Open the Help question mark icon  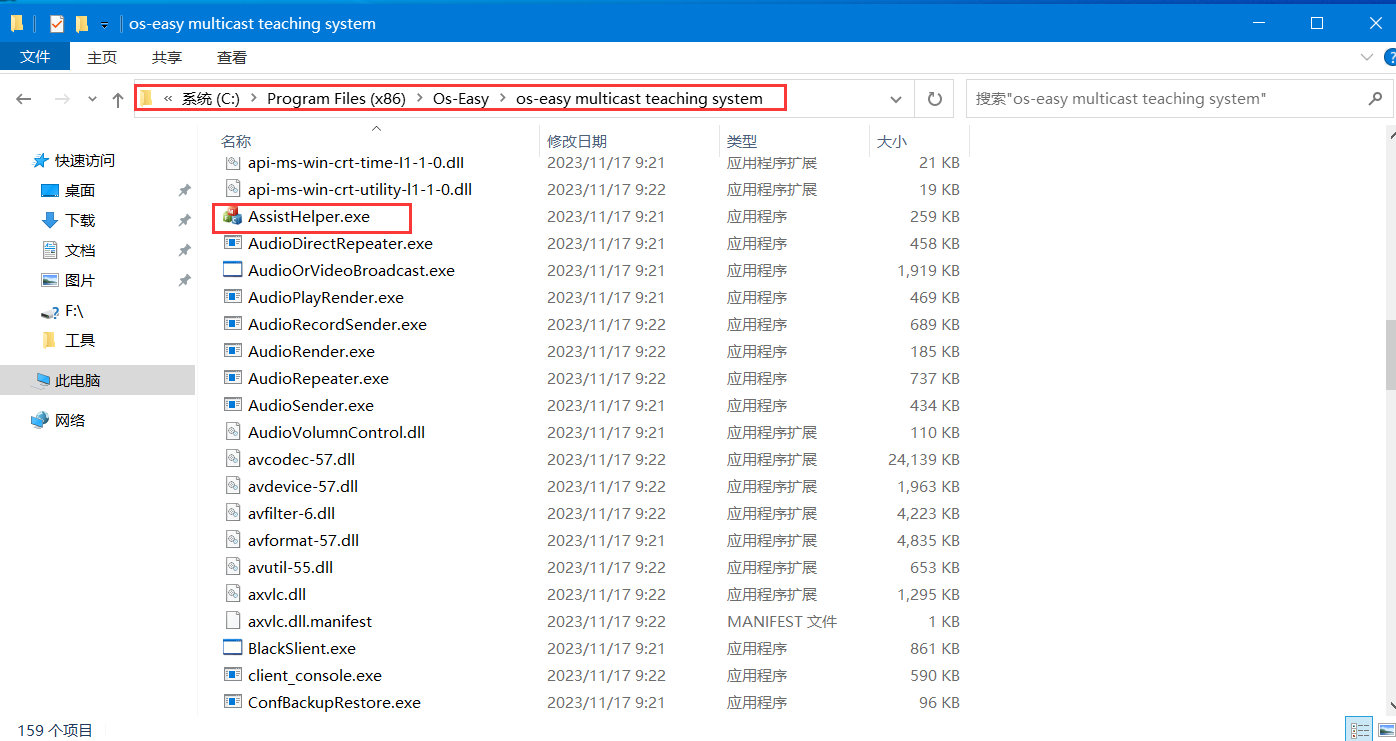[x=1386, y=57]
